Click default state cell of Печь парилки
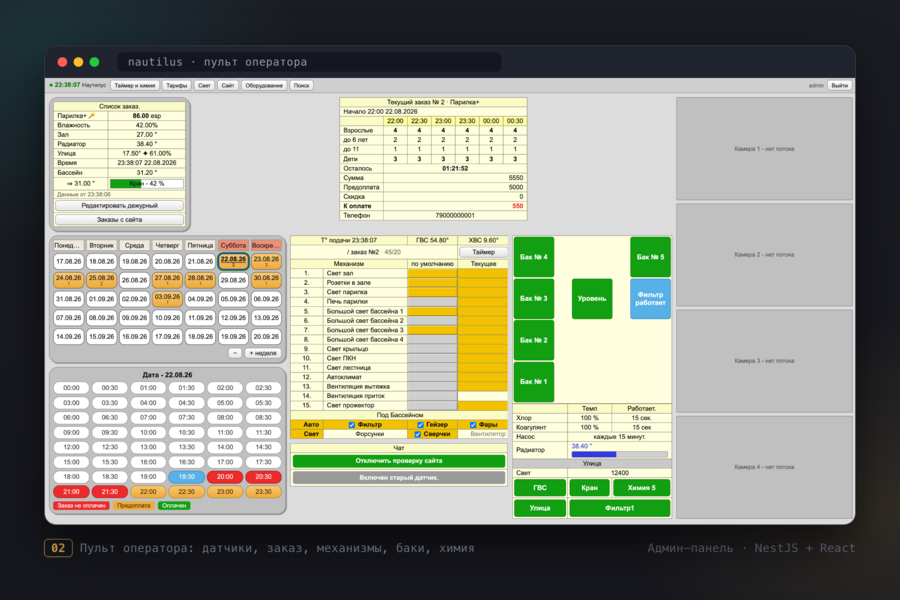This screenshot has width=900, height=600. click(x=432, y=301)
